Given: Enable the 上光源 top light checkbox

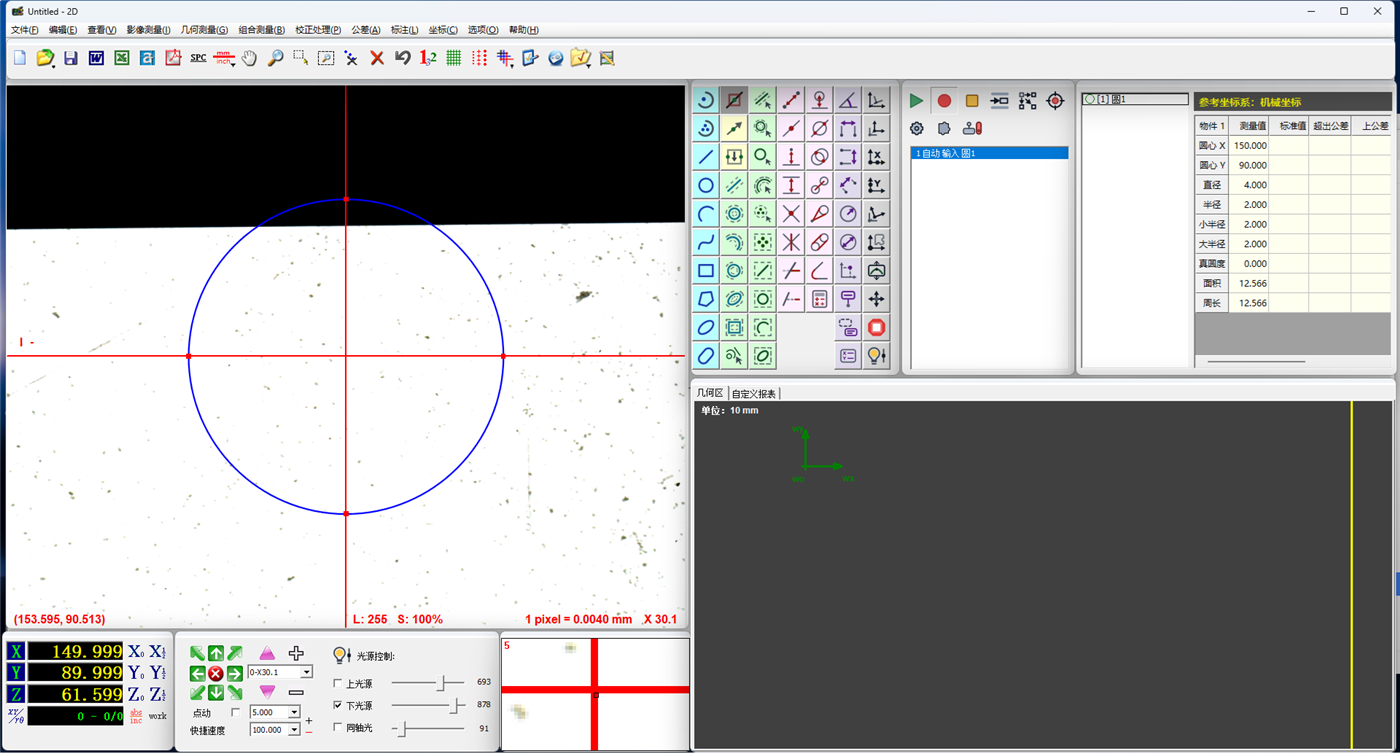Looking at the screenshot, I should (x=338, y=683).
